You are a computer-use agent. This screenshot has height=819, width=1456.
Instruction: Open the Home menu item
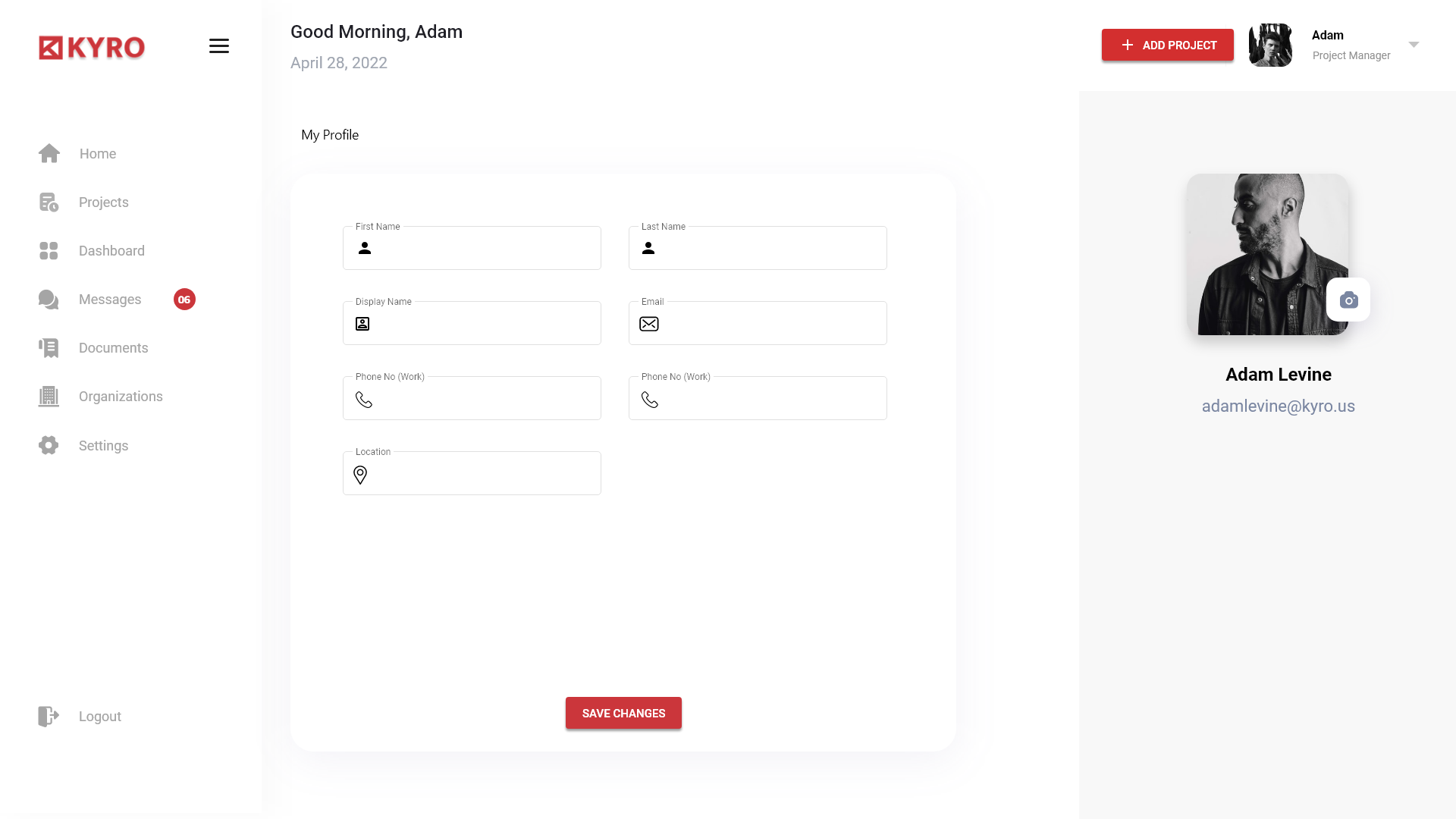pos(98,154)
